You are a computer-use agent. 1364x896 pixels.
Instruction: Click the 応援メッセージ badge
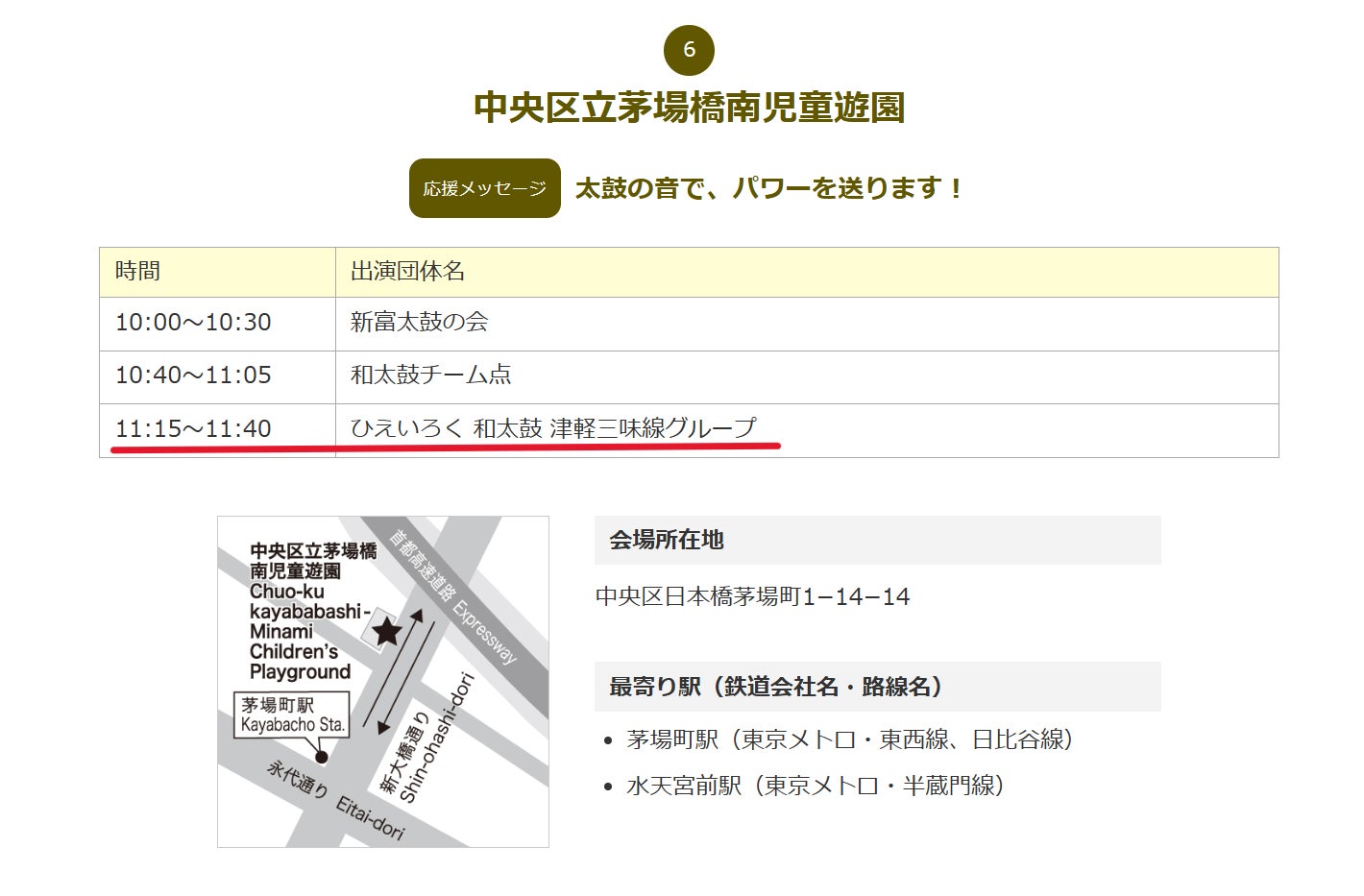[x=484, y=188]
